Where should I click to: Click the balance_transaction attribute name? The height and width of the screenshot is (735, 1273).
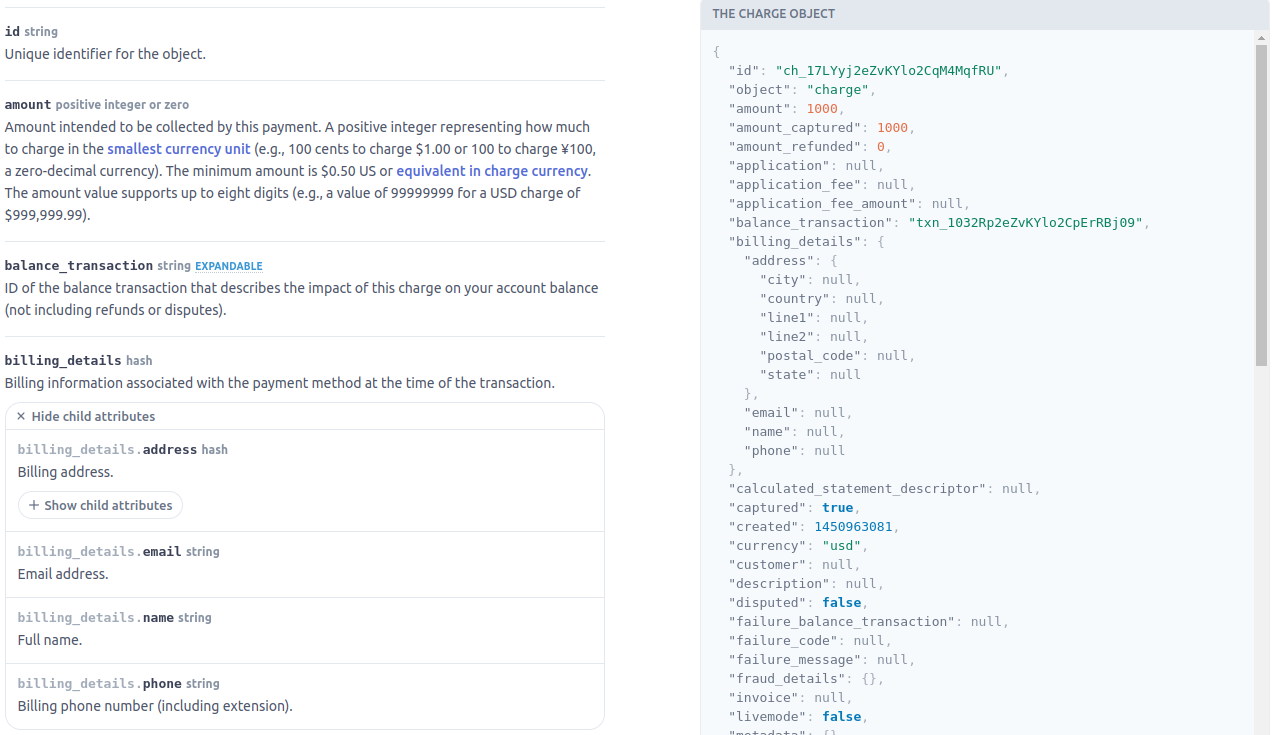78,266
